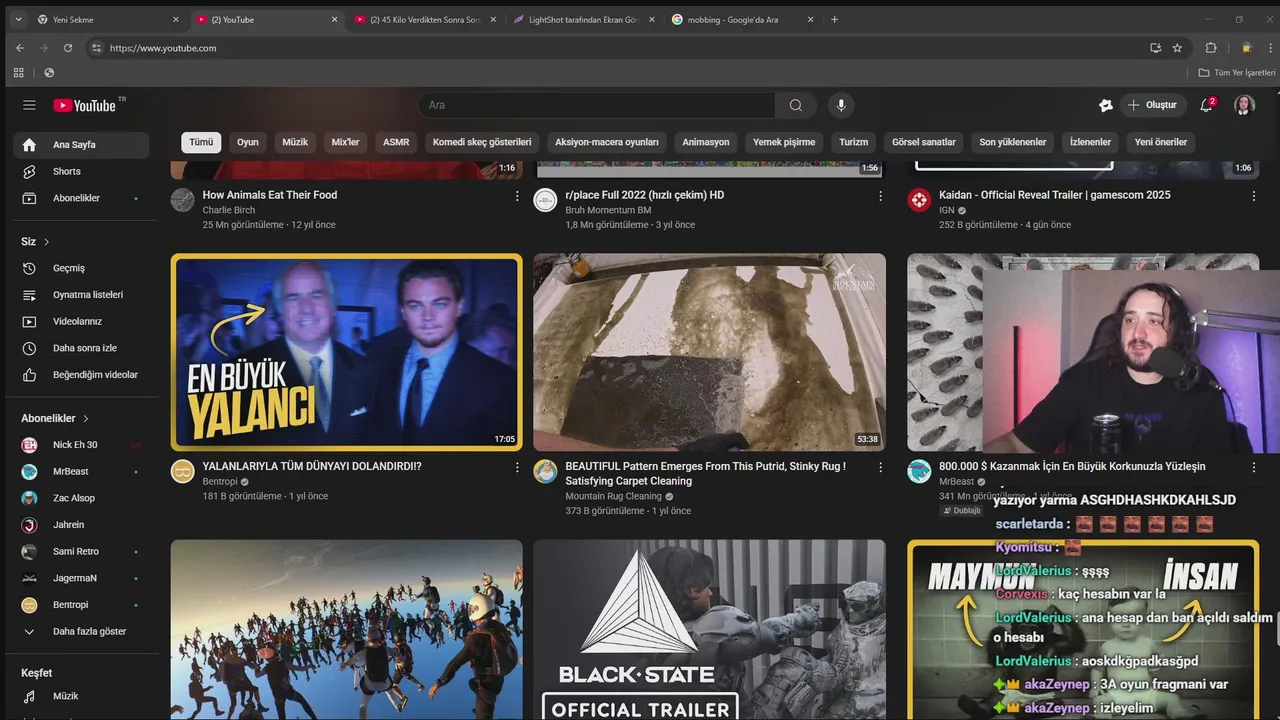Viewport: 1280px width, 720px height.
Task: Open Müzik under Keşfet
Action: (x=82, y=696)
